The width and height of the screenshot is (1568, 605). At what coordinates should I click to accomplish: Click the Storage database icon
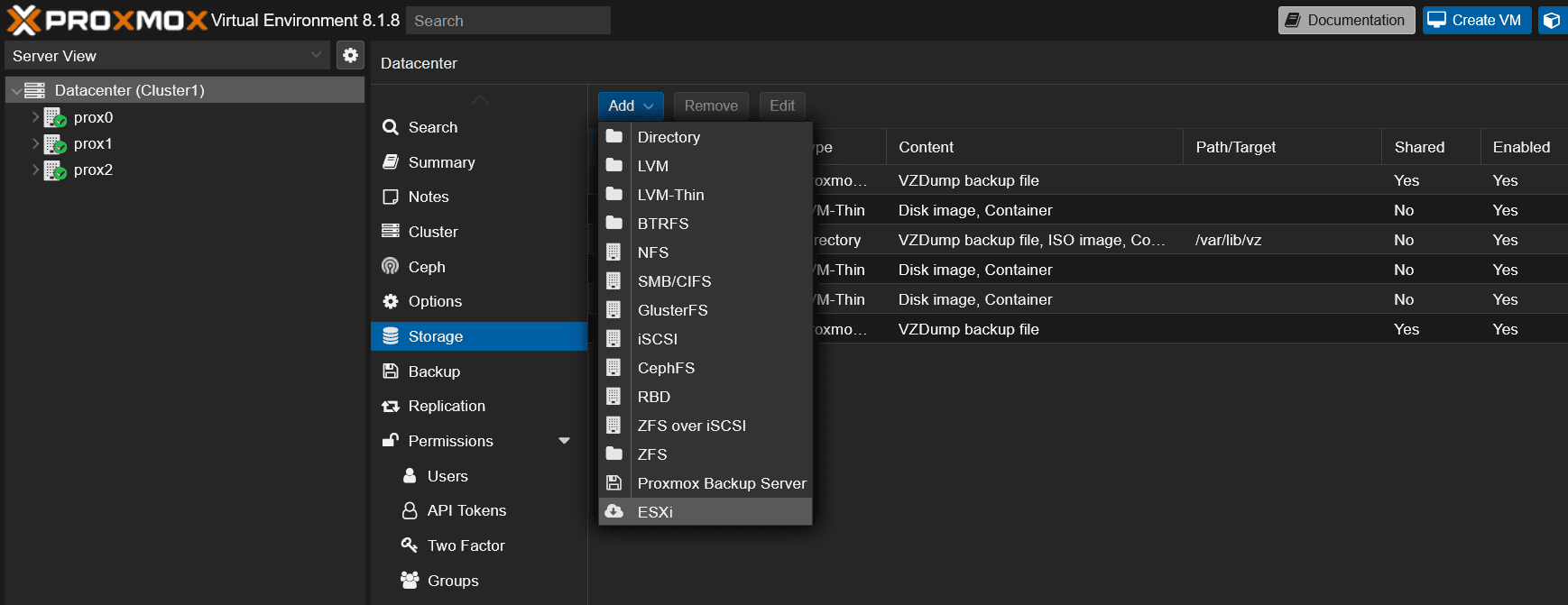tap(391, 336)
